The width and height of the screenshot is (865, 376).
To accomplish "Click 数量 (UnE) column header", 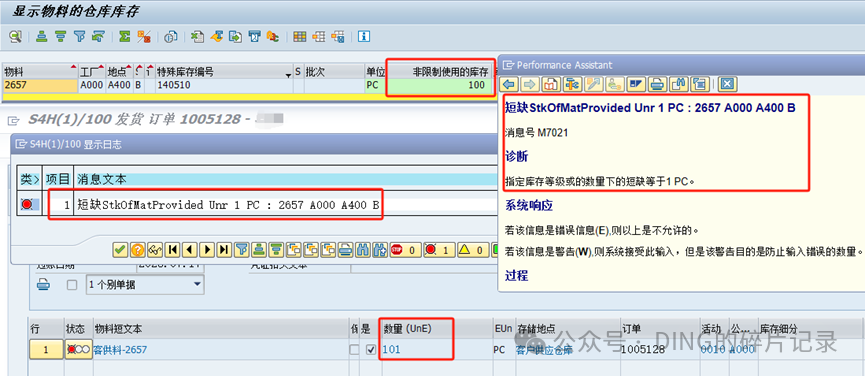I will pos(436,328).
